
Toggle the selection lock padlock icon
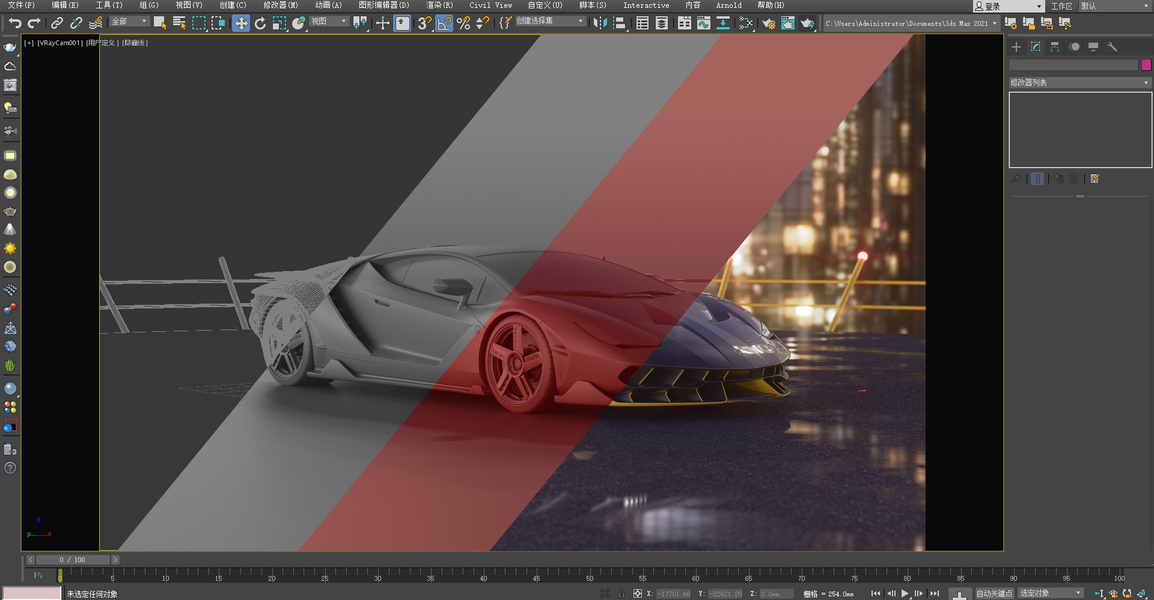620,593
